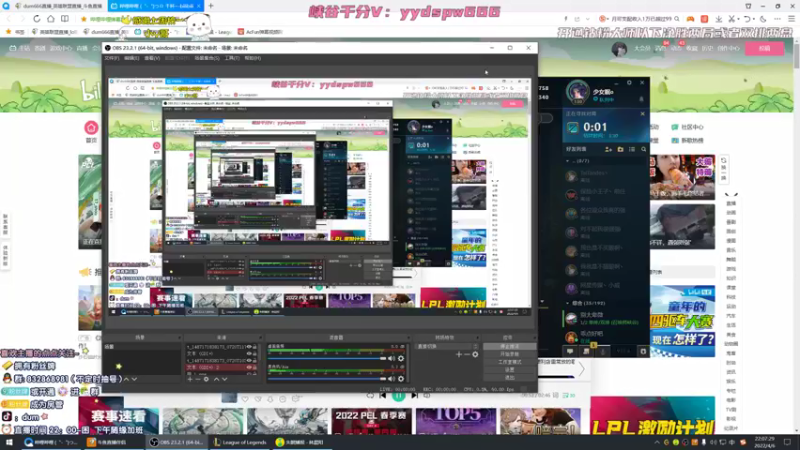Bookmark page with star icon in address bar
The height and width of the screenshot is (450, 800).
[84, 19]
